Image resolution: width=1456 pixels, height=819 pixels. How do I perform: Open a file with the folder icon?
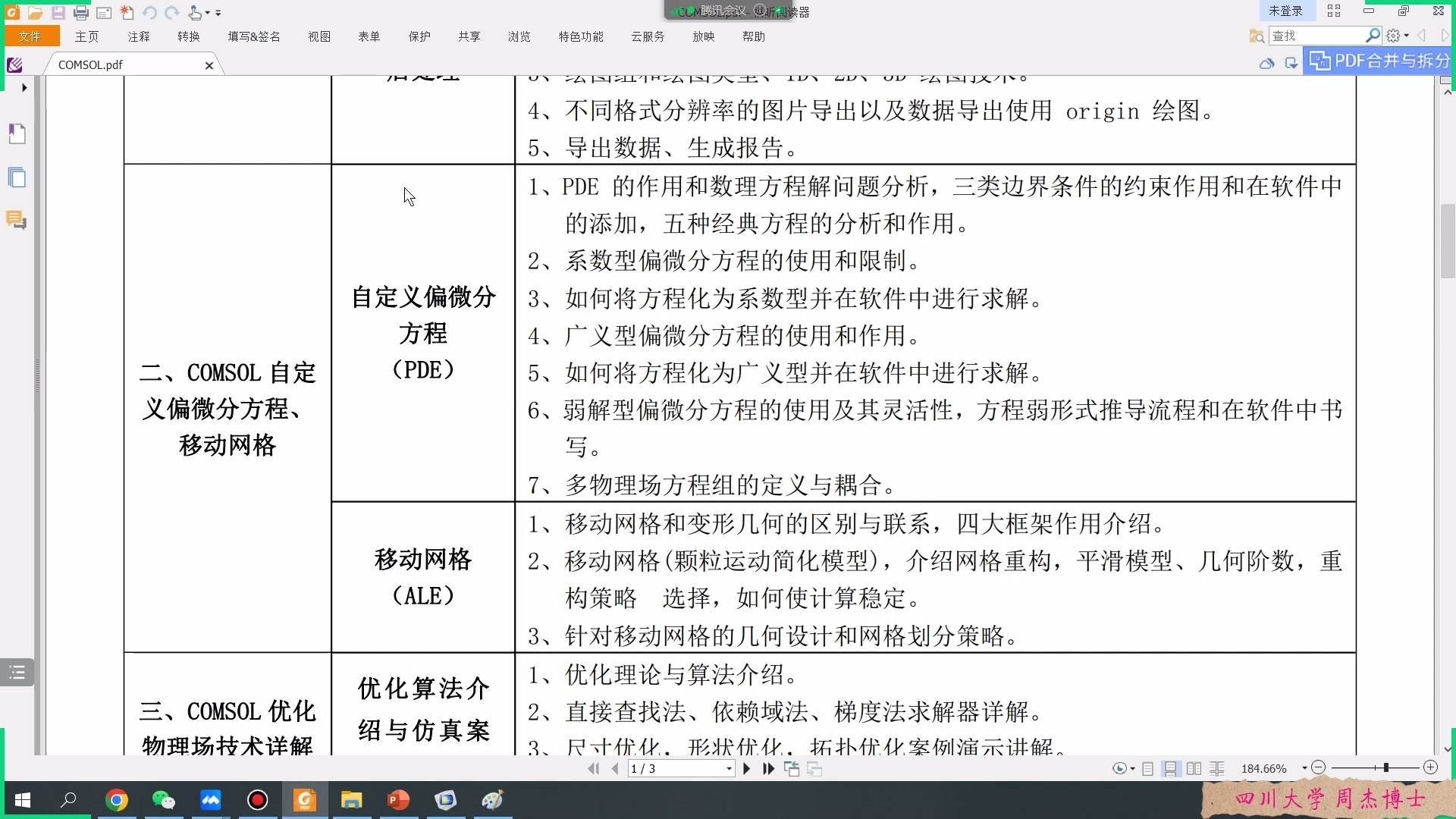(x=35, y=13)
